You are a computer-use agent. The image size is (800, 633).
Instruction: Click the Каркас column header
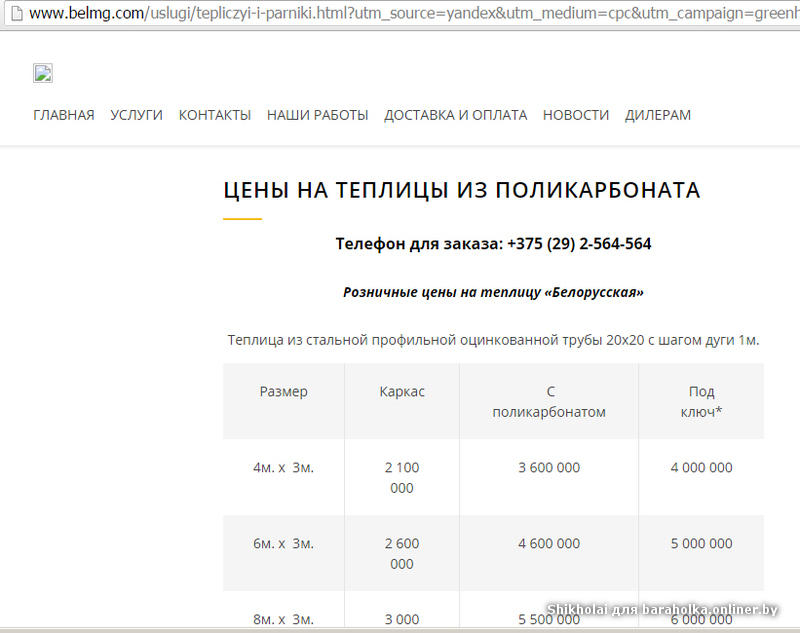click(x=402, y=401)
